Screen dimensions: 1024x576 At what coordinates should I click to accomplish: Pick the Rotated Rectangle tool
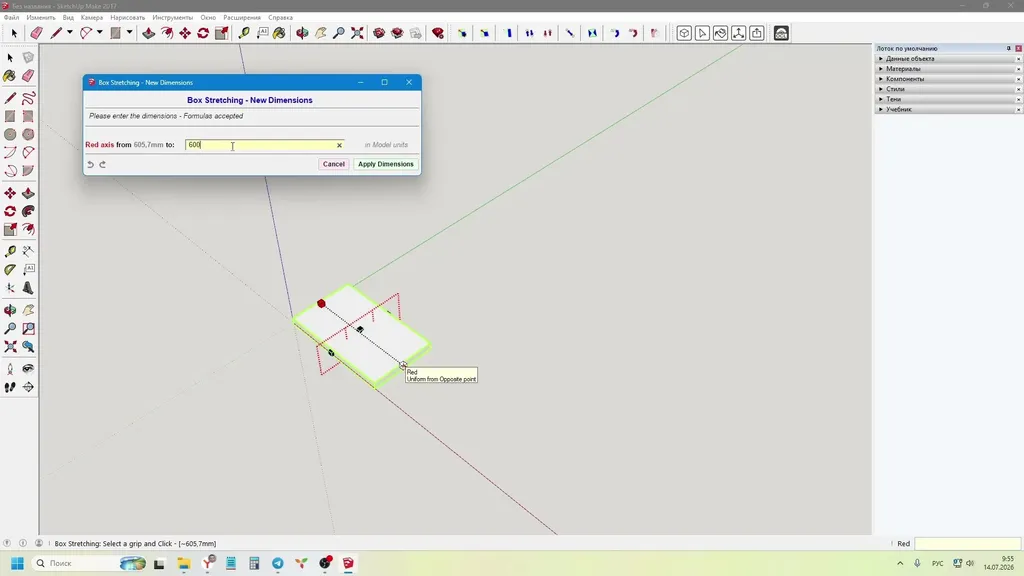[28, 116]
